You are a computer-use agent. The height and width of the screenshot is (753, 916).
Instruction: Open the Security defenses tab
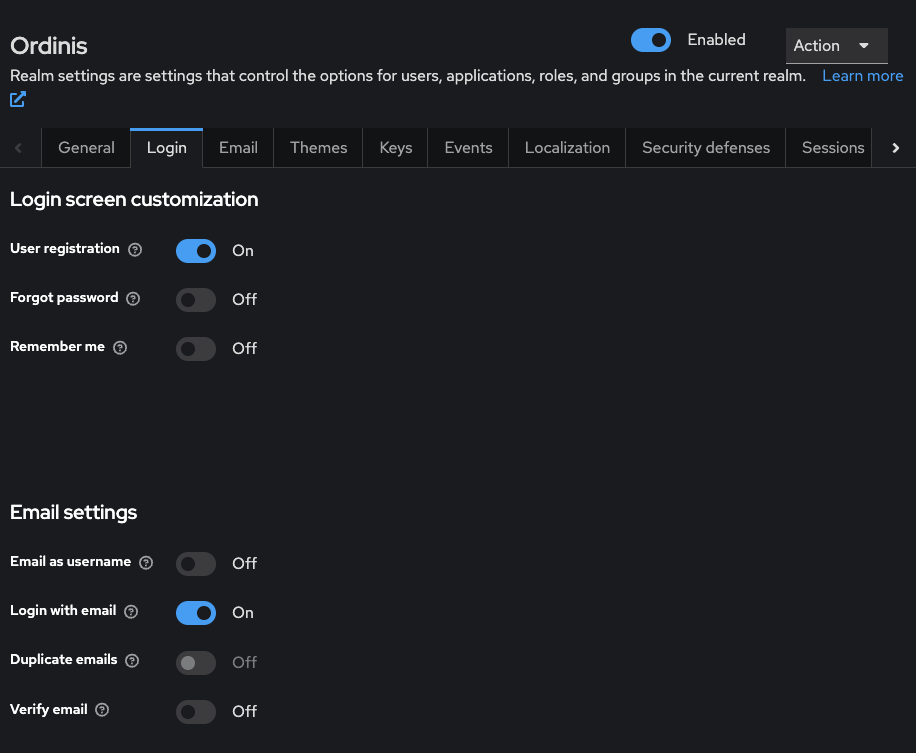coord(705,148)
